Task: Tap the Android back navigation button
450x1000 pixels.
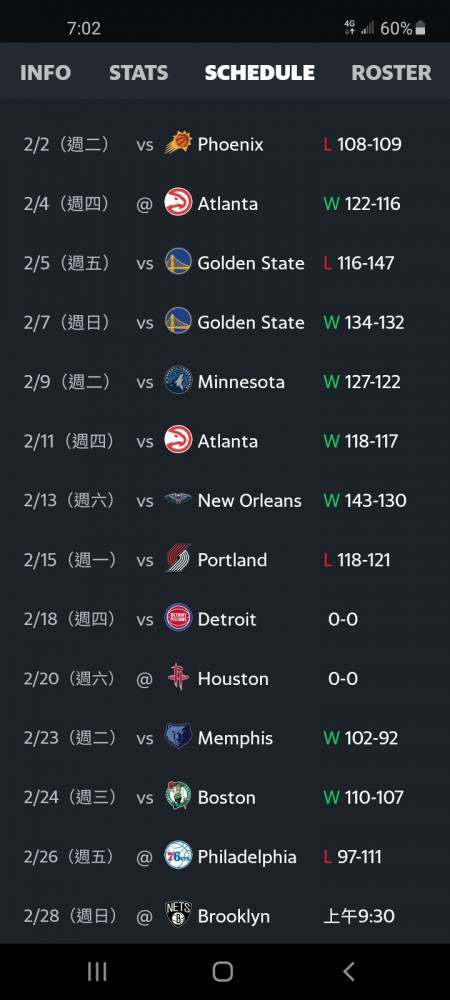Action: (x=349, y=971)
